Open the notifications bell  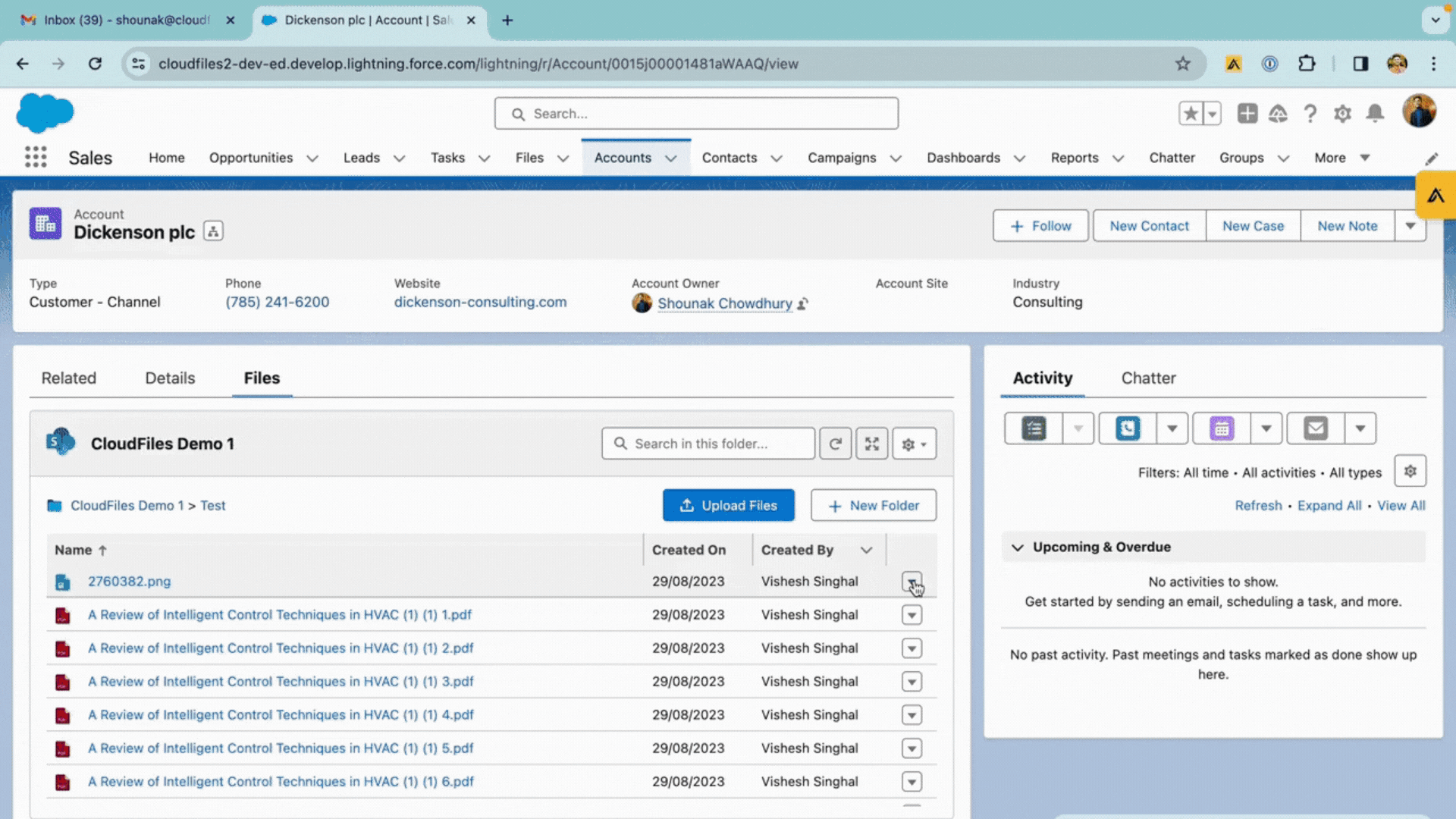[x=1375, y=114]
